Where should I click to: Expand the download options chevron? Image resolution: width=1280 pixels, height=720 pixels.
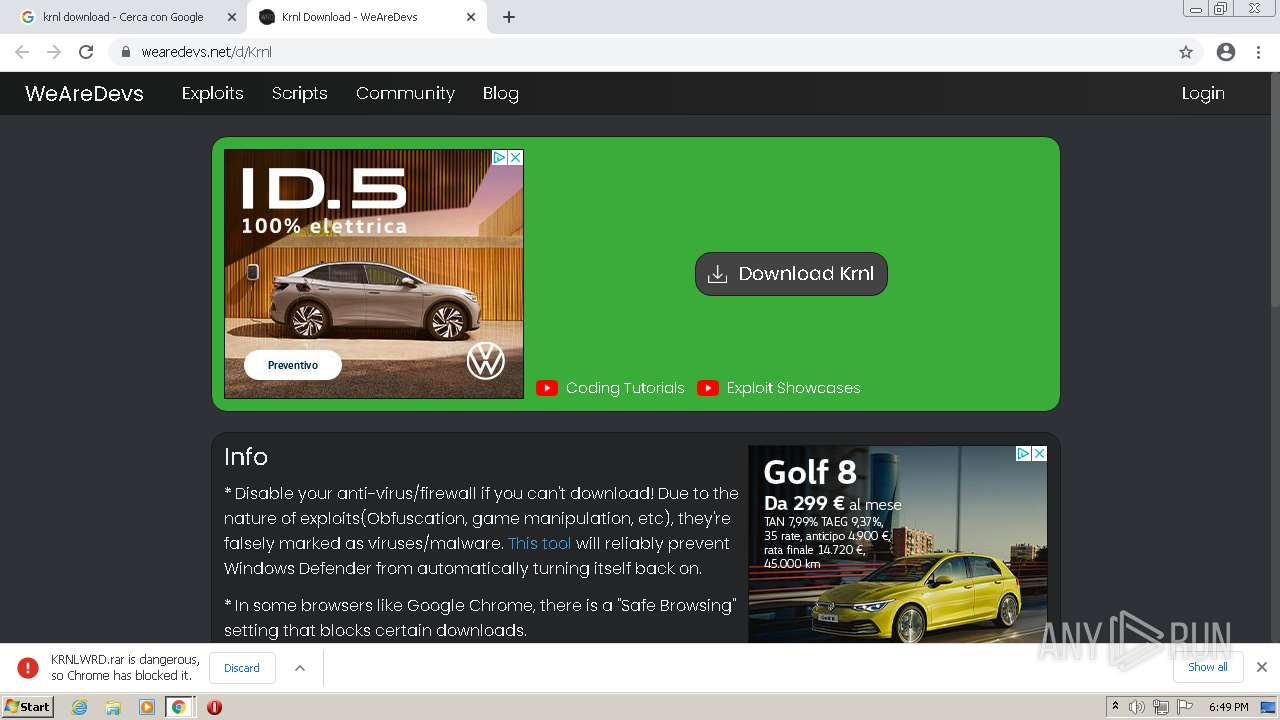[299, 668]
